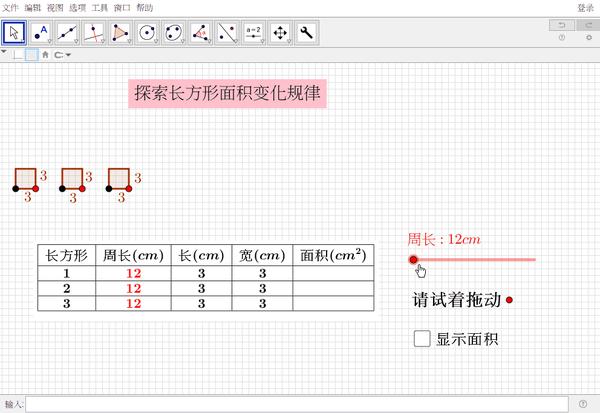
Task: Select the Perpendicular Line tool
Action: pos(94,33)
